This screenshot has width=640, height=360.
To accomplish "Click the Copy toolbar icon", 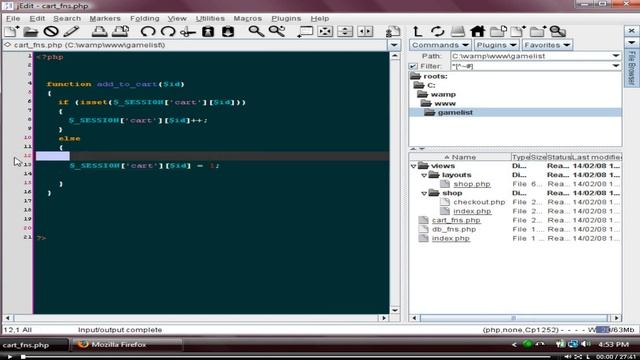I will pos(208,31).
